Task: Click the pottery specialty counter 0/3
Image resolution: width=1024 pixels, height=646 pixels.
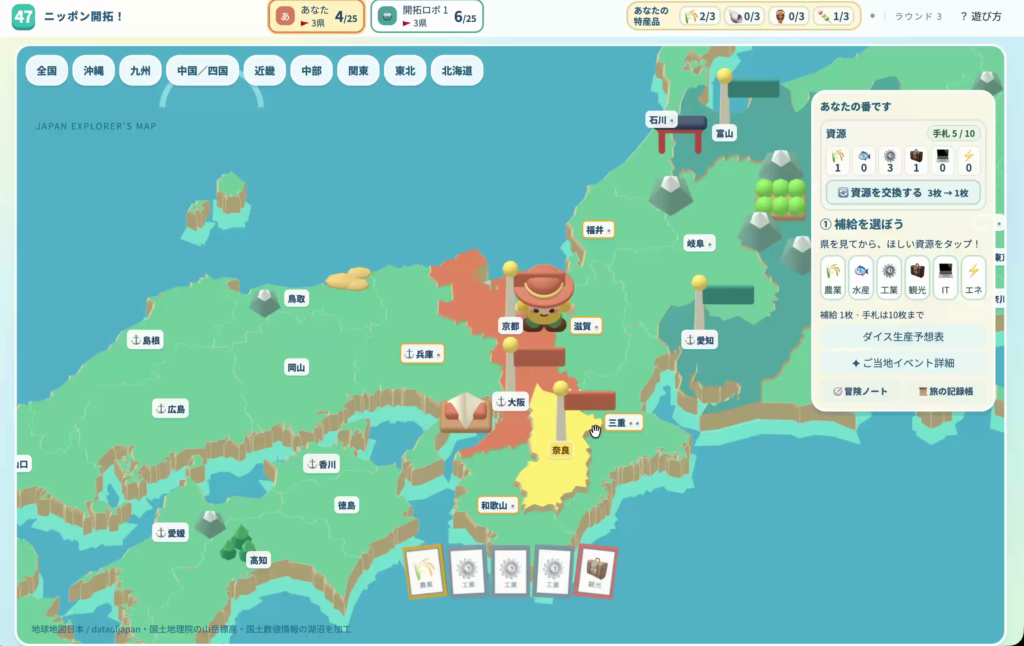Action: (789, 16)
